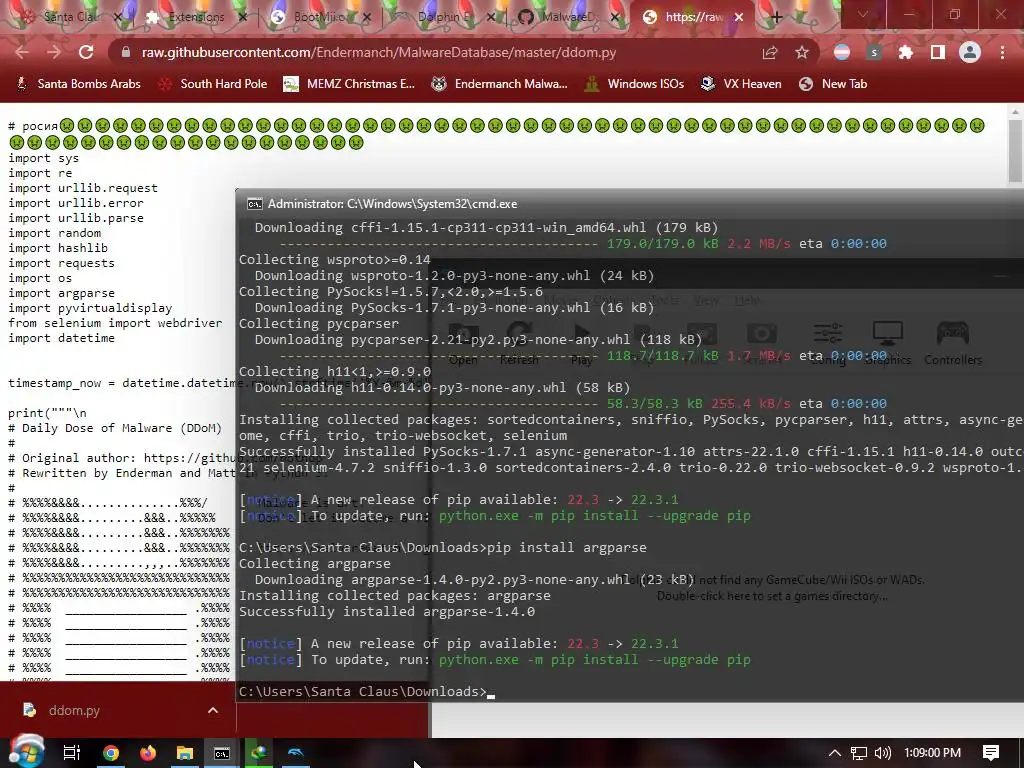The image size is (1024, 768).
Task: Toggle the Chrome side panel icon
Action: (938, 52)
